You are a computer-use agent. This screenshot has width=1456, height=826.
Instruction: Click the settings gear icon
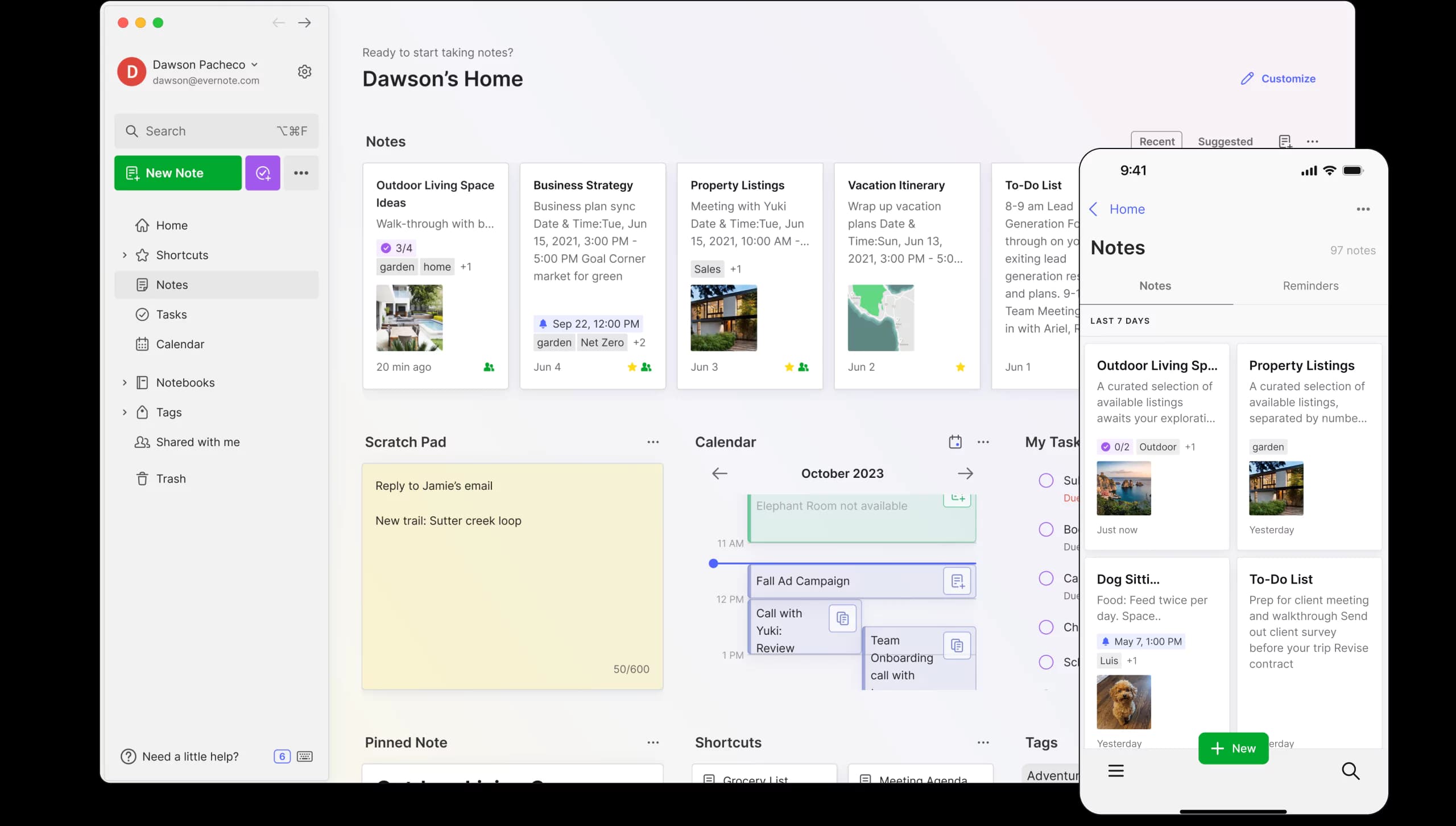304,71
